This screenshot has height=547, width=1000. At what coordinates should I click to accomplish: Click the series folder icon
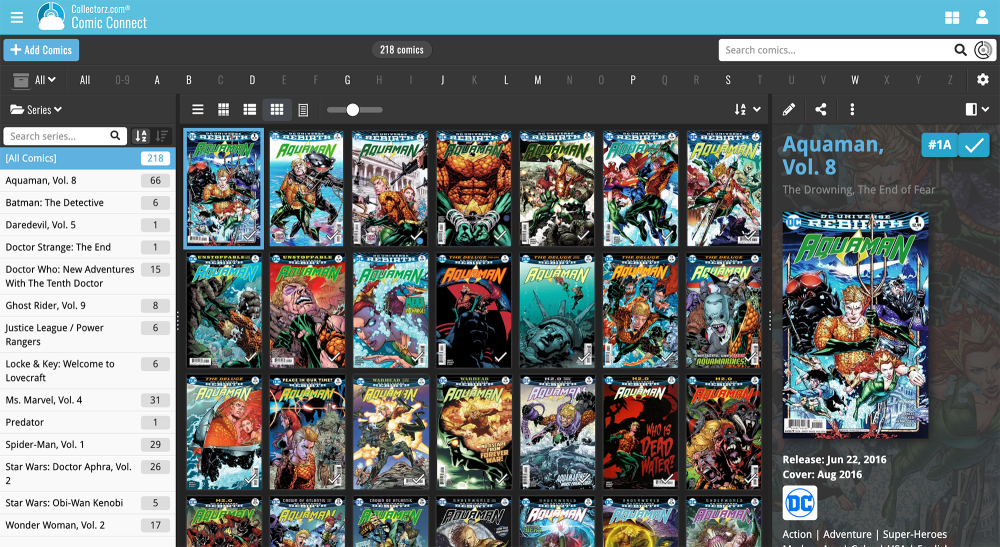(x=17, y=110)
